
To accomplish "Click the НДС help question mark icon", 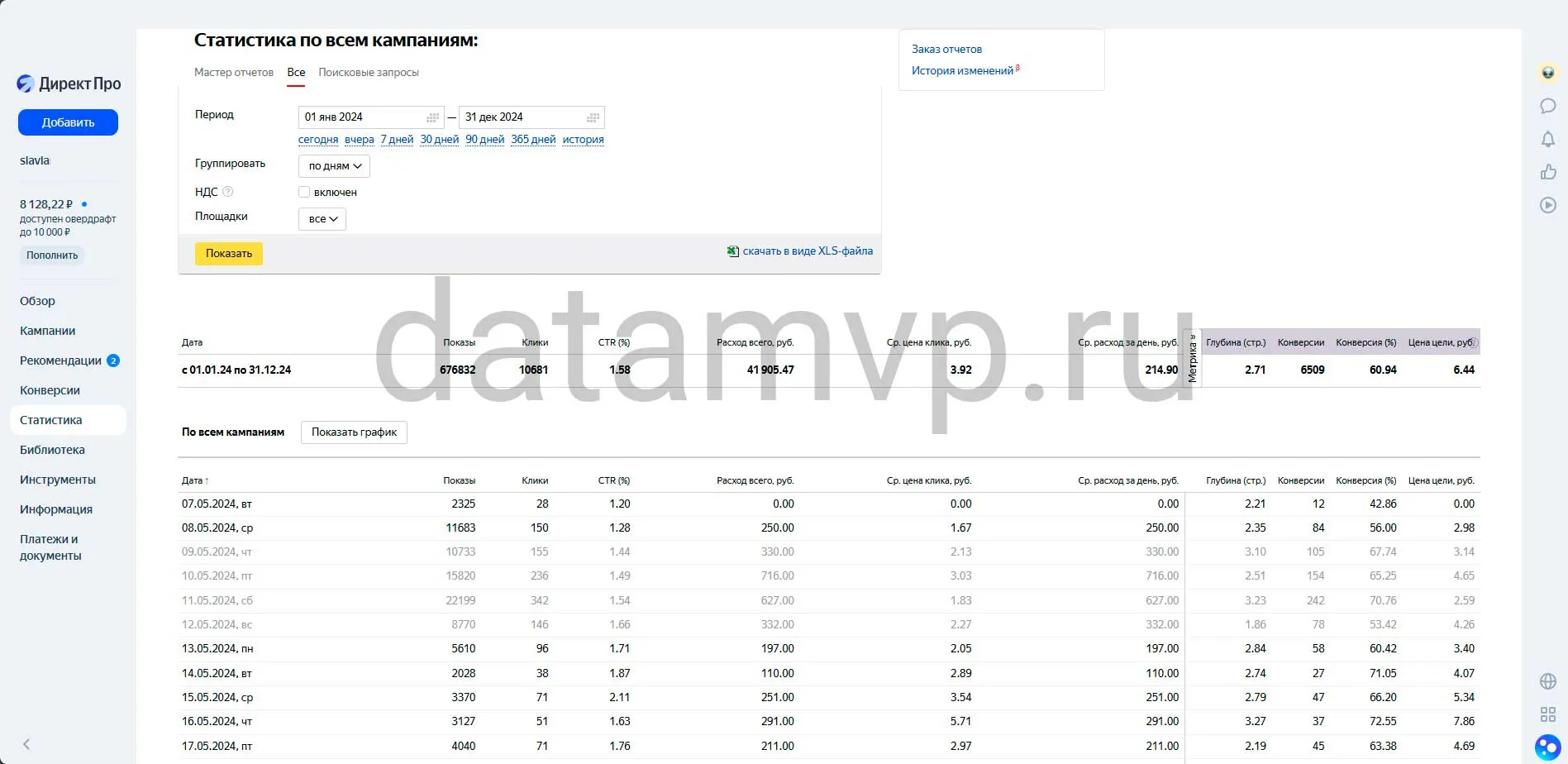I will (x=228, y=192).
